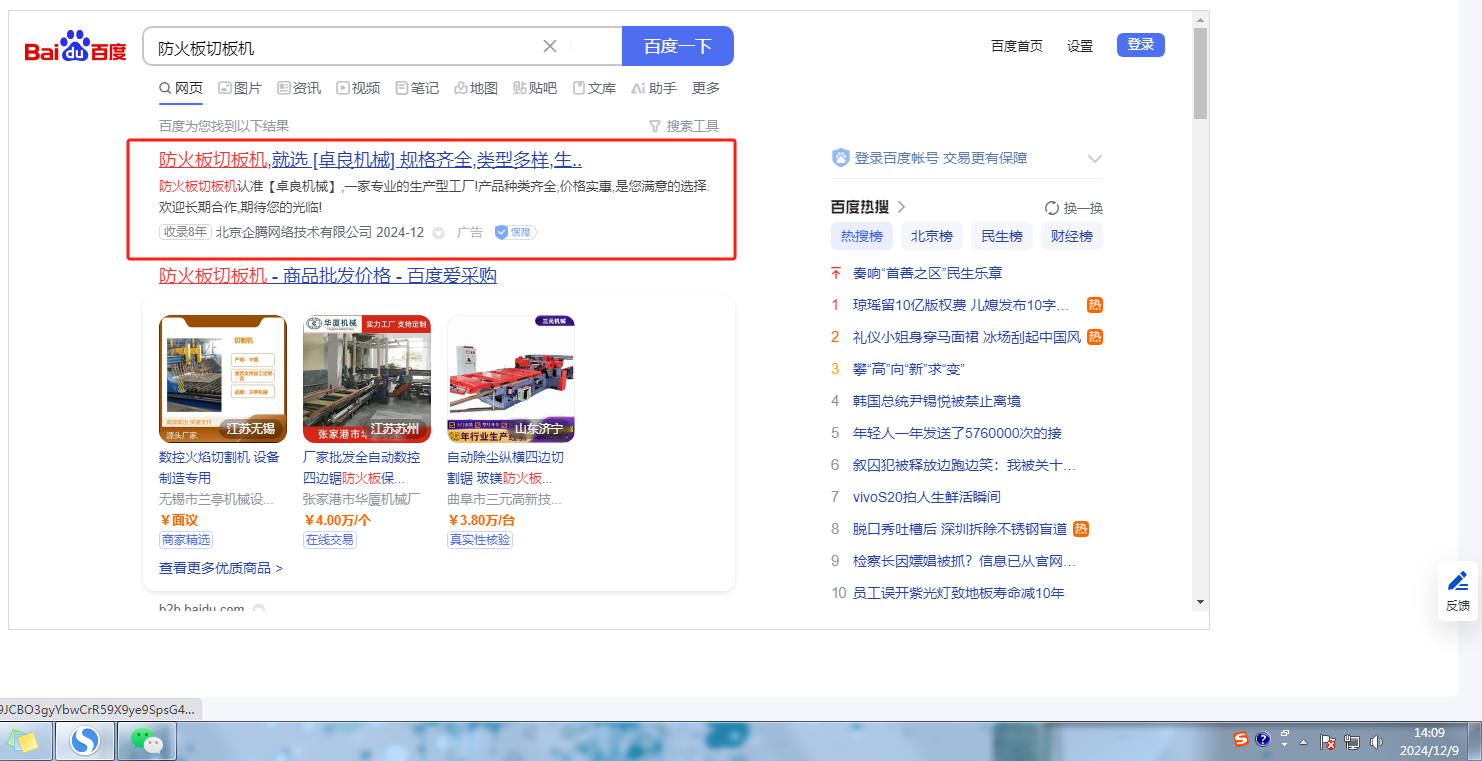Click the page vertical scrollbar thumb
Image resolution: width=1482 pixels, height=761 pixels.
1200,72
